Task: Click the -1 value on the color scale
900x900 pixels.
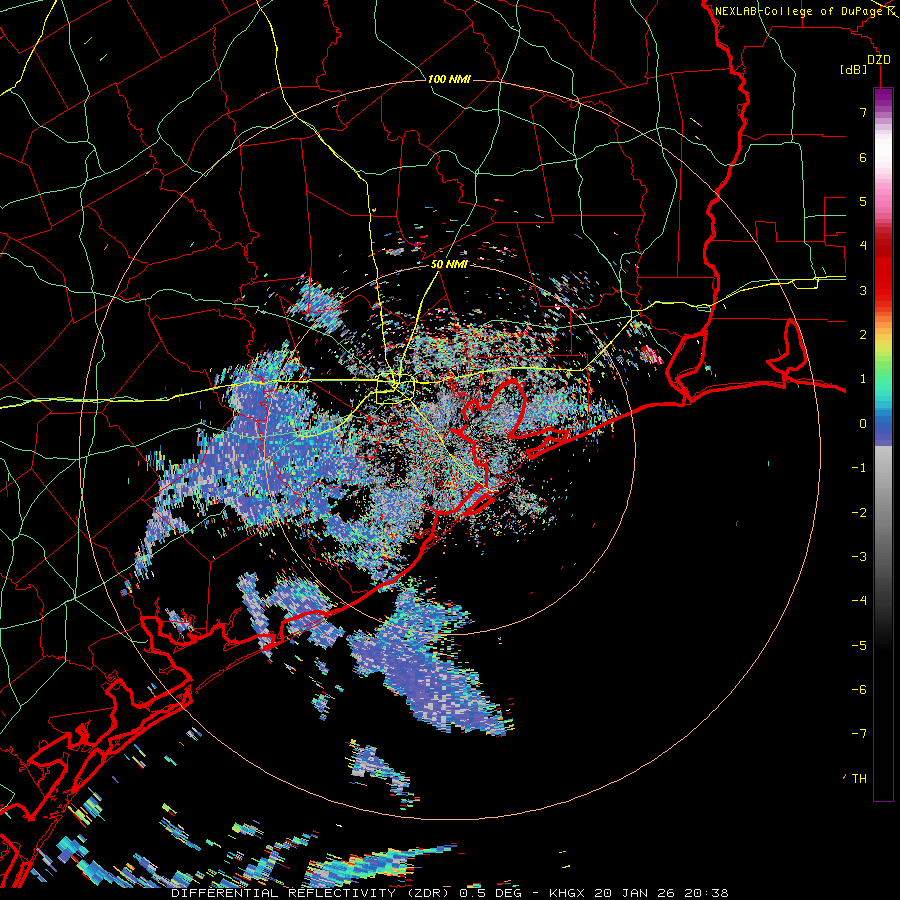Action: (x=859, y=468)
